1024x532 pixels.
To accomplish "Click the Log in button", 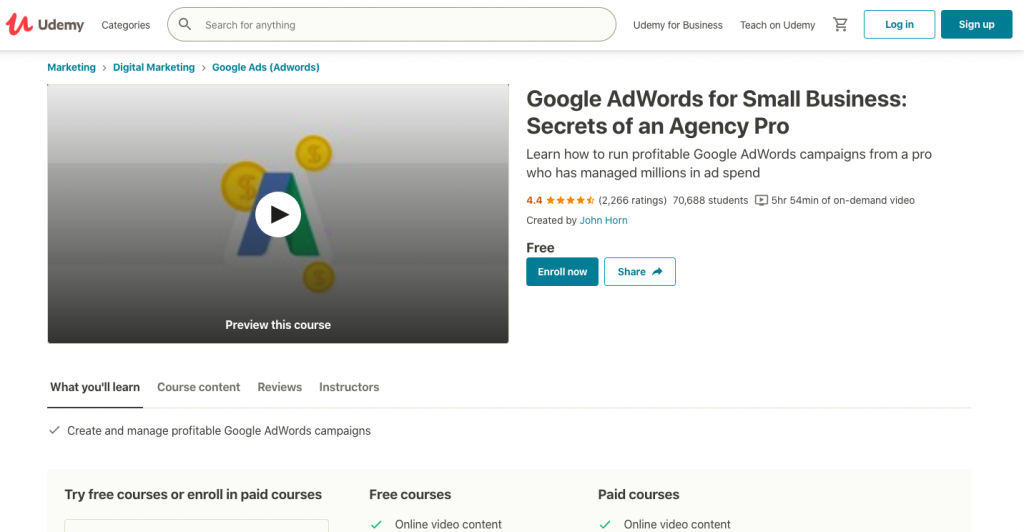I will pos(899,24).
